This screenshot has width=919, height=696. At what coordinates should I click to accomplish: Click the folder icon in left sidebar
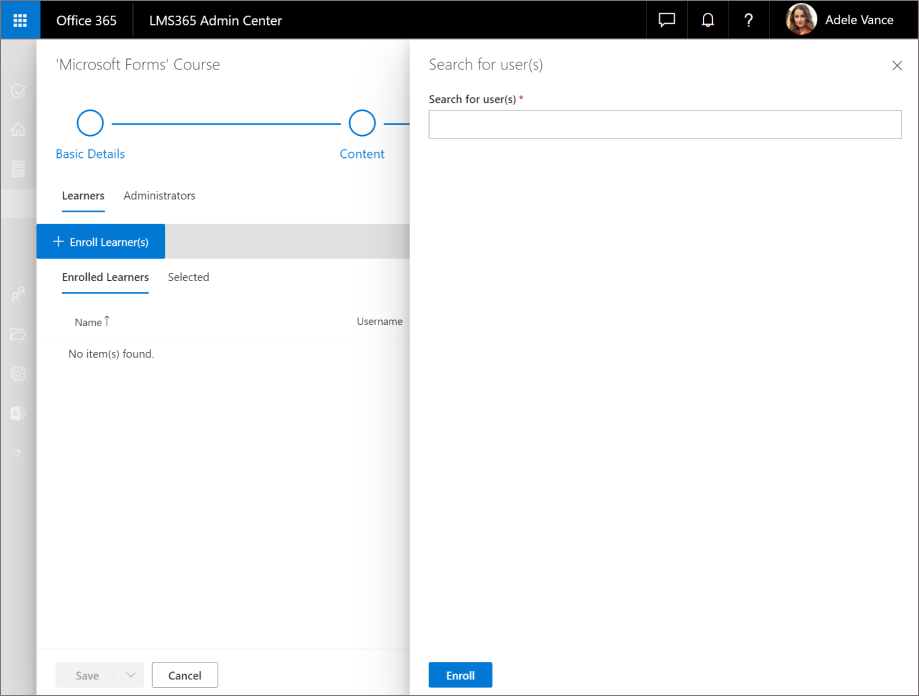18,334
